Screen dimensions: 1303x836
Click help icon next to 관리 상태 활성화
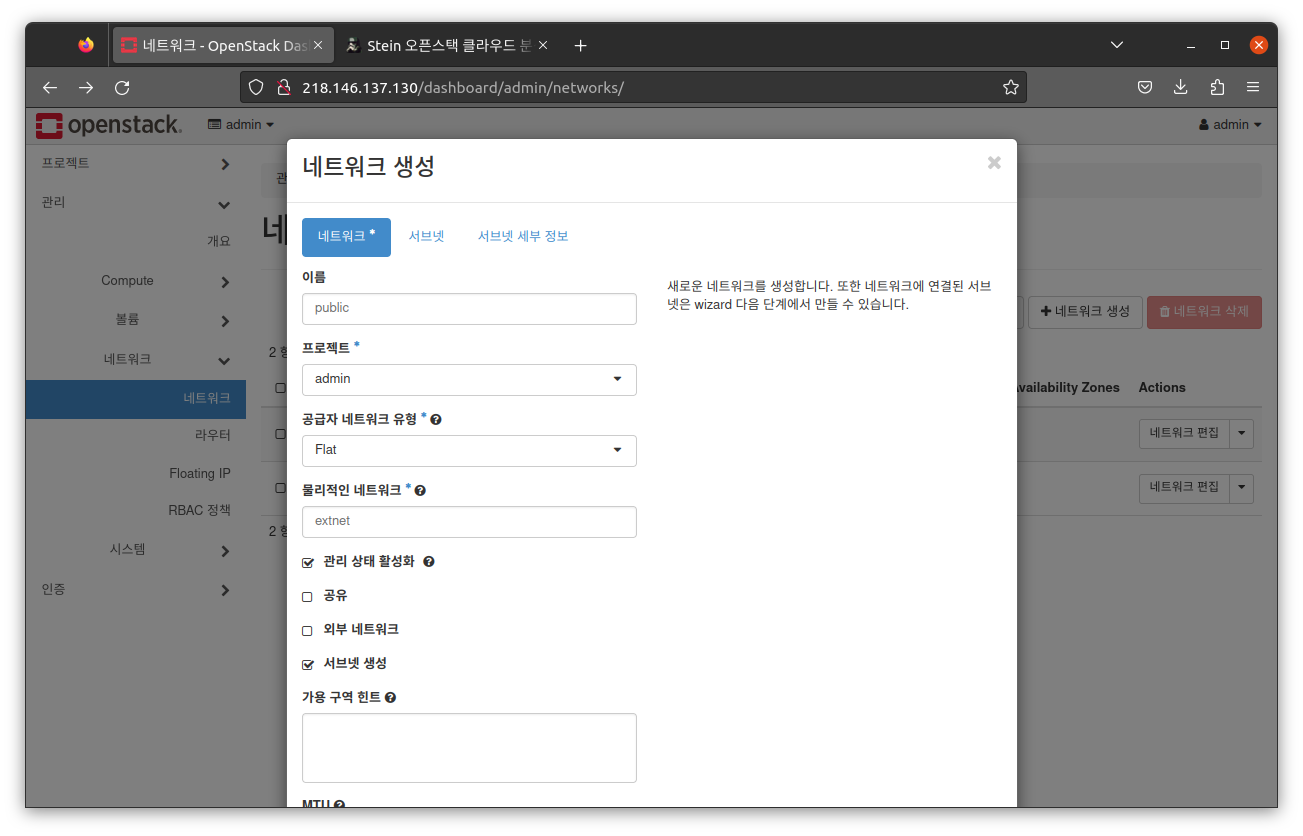point(429,562)
